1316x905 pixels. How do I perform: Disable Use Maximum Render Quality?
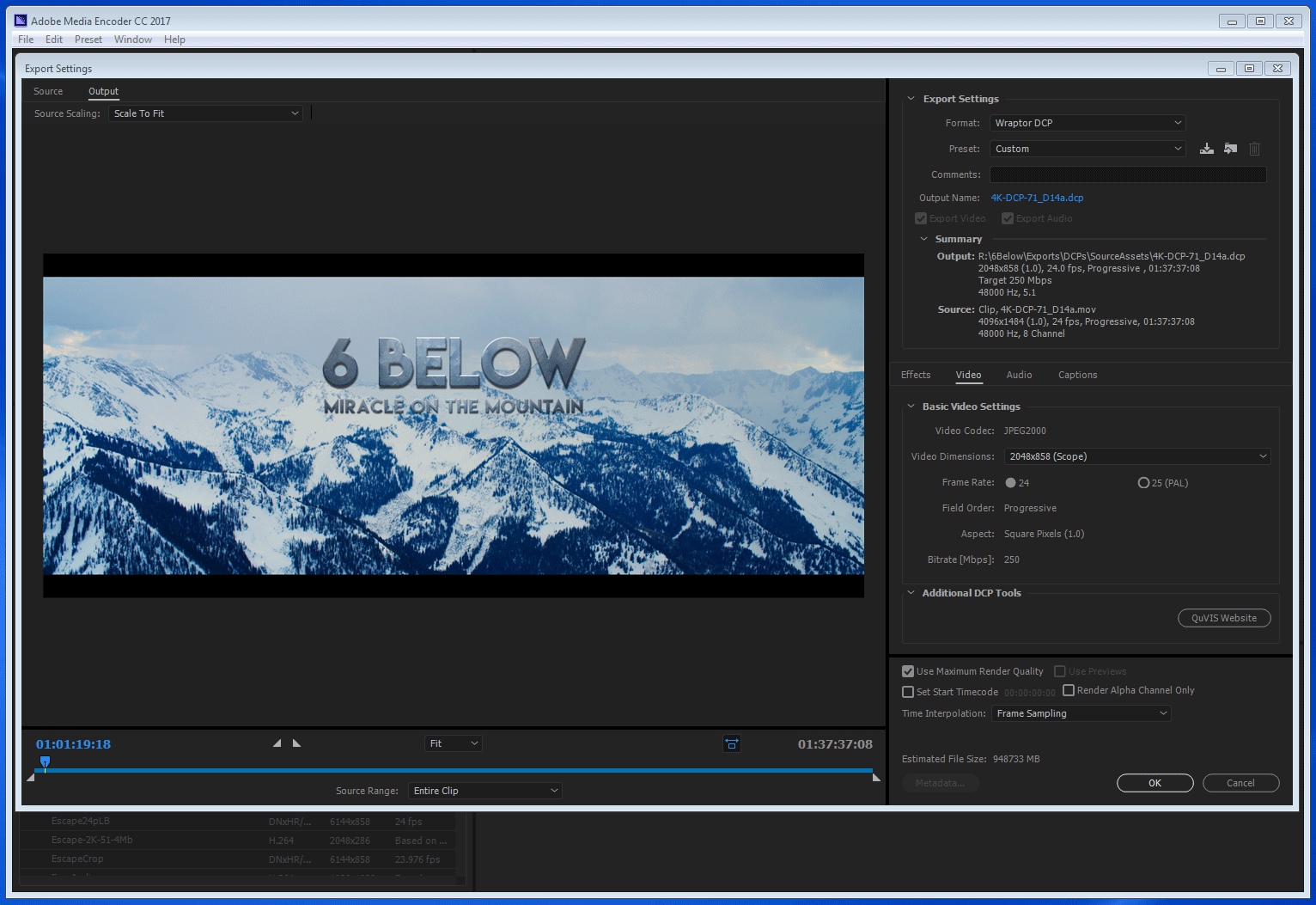pos(908,671)
